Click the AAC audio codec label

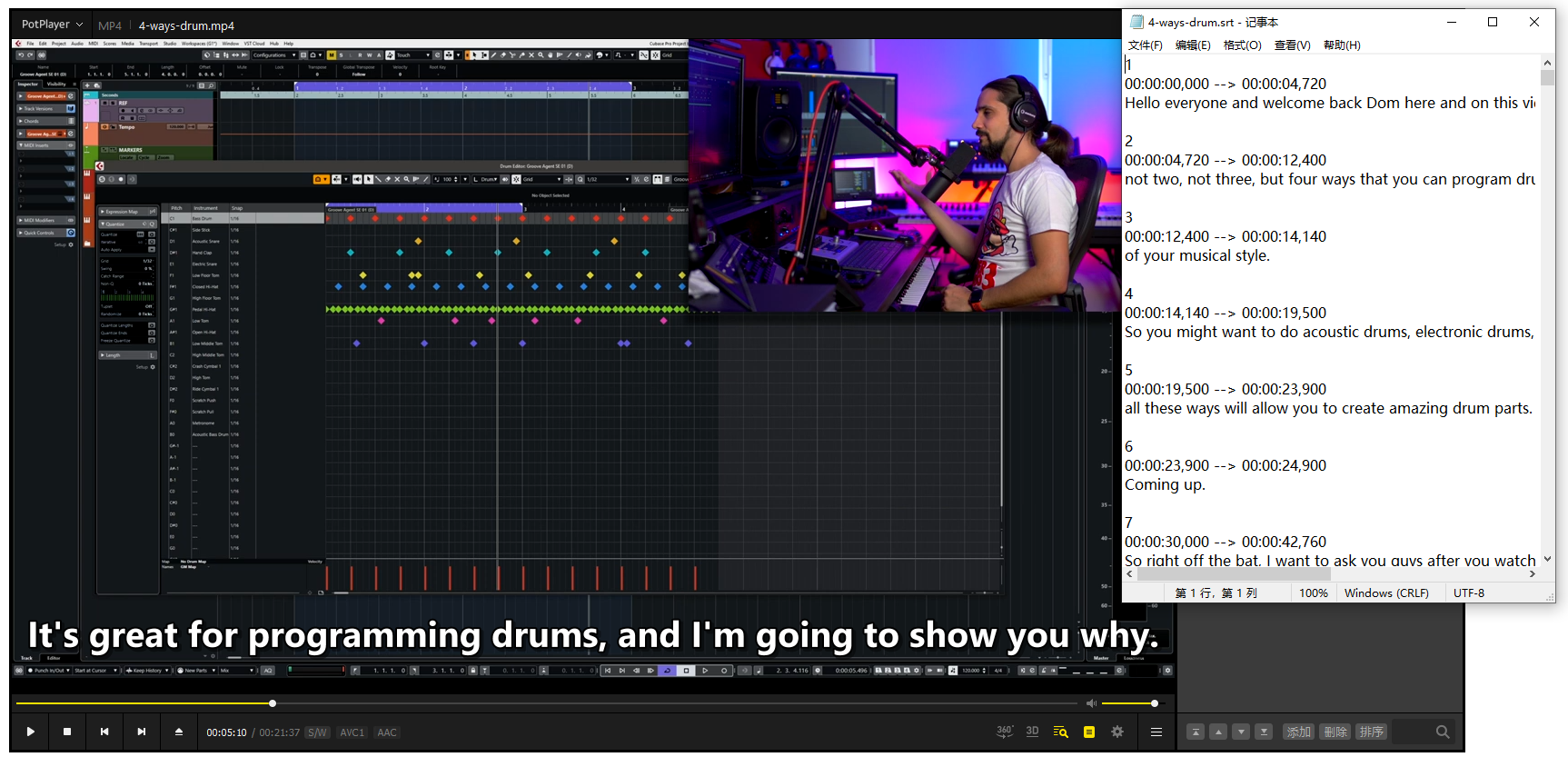tap(387, 732)
